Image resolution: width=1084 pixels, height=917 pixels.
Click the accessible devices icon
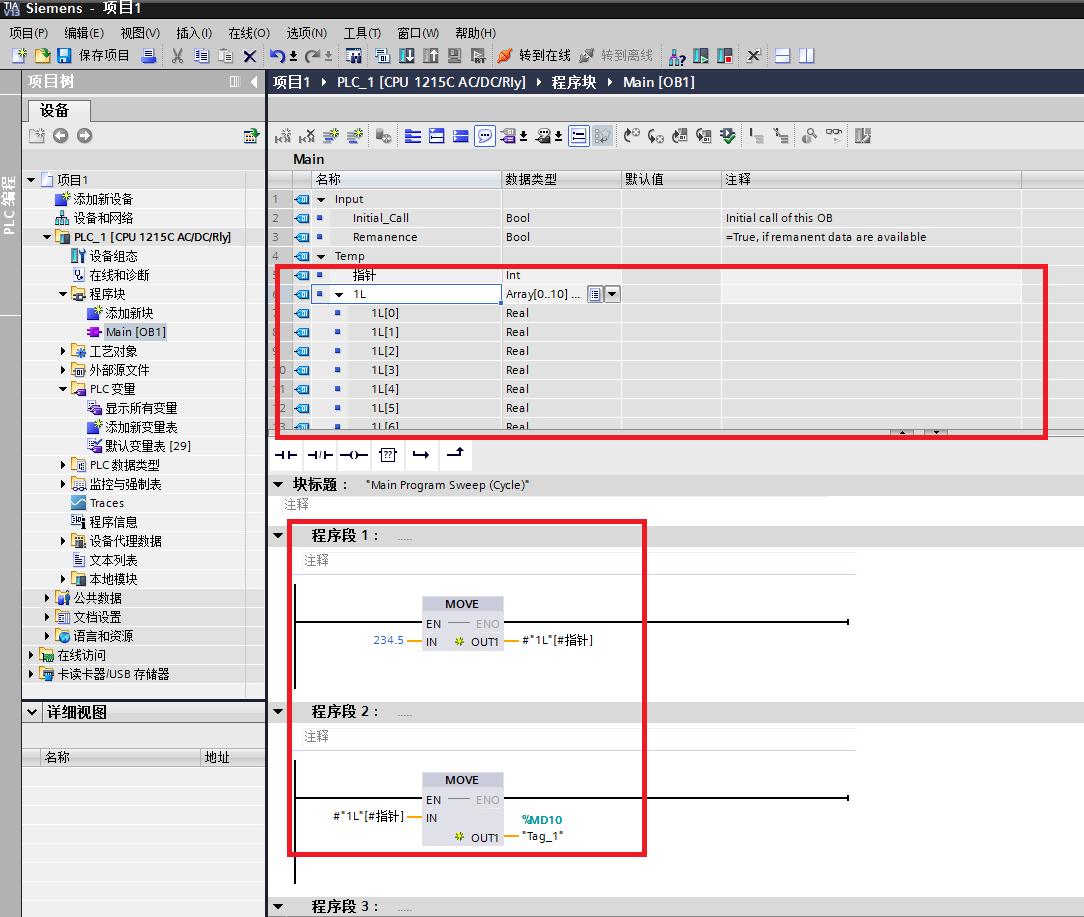click(x=677, y=56)
